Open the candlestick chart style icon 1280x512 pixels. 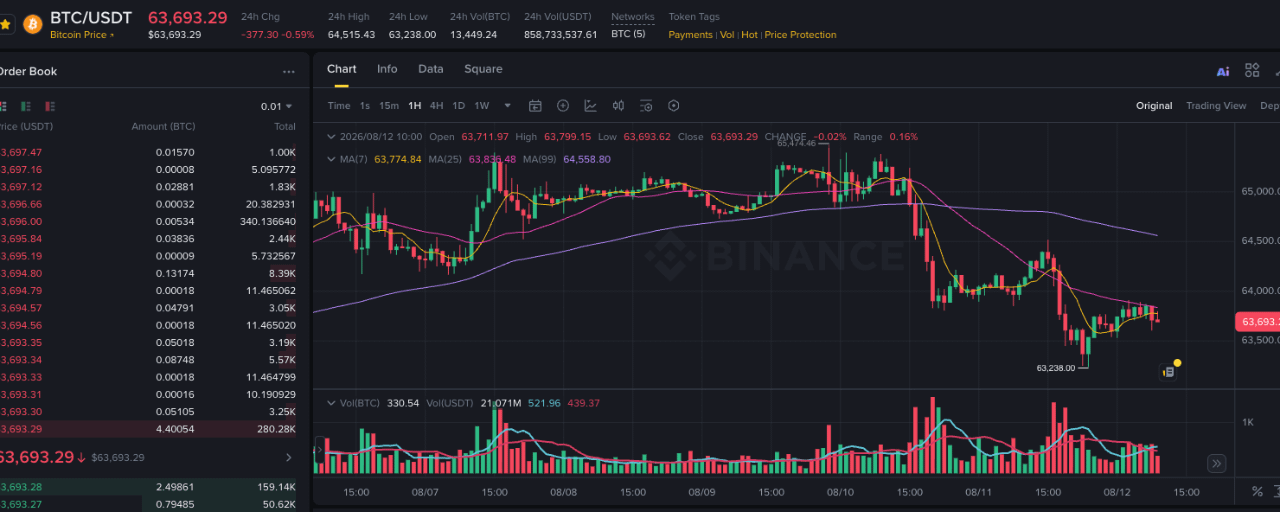pyautogui.click(x=618, y=106)
